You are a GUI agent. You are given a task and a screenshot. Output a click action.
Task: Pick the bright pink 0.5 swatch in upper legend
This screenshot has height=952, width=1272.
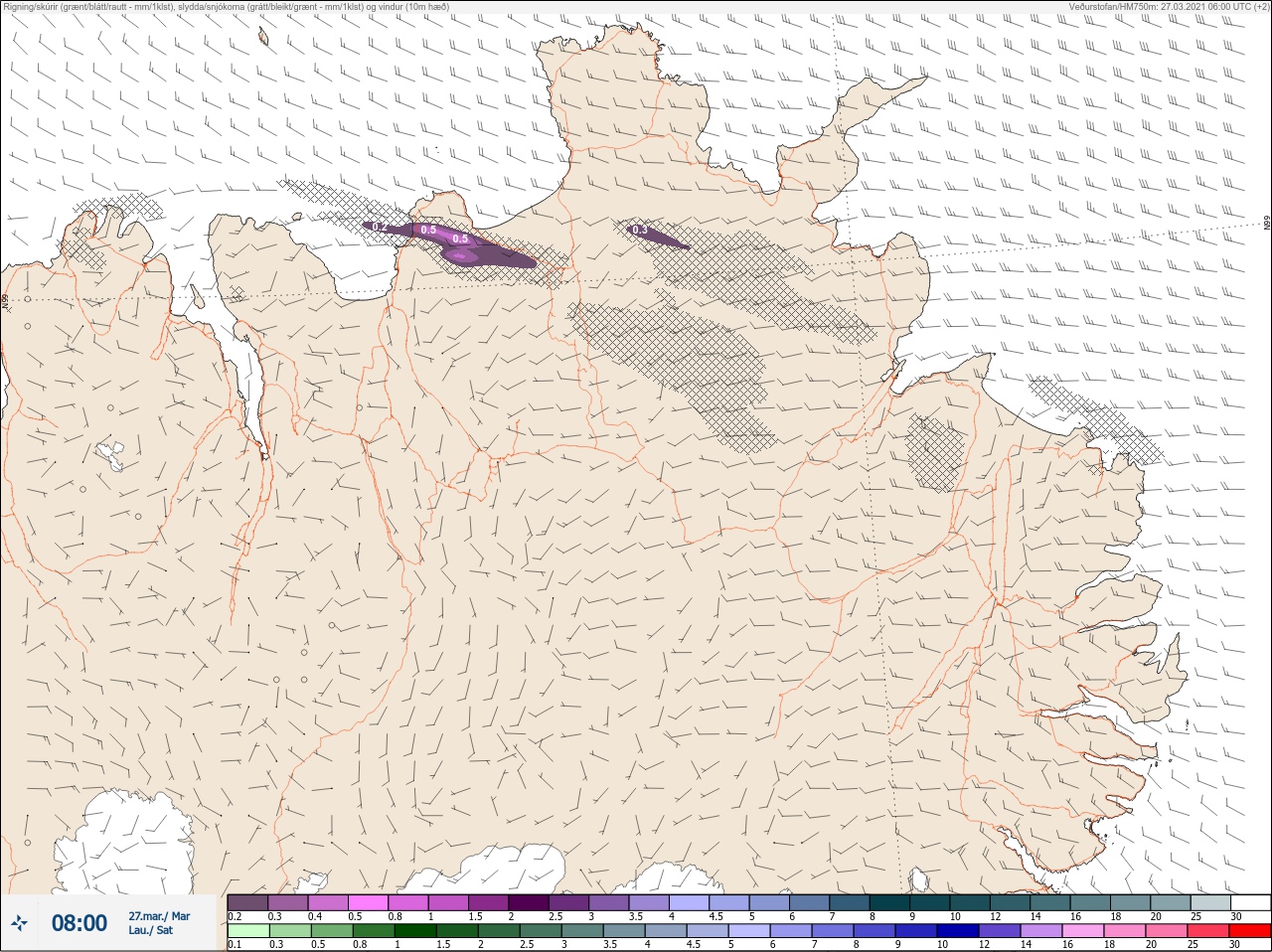coord(369,902)
